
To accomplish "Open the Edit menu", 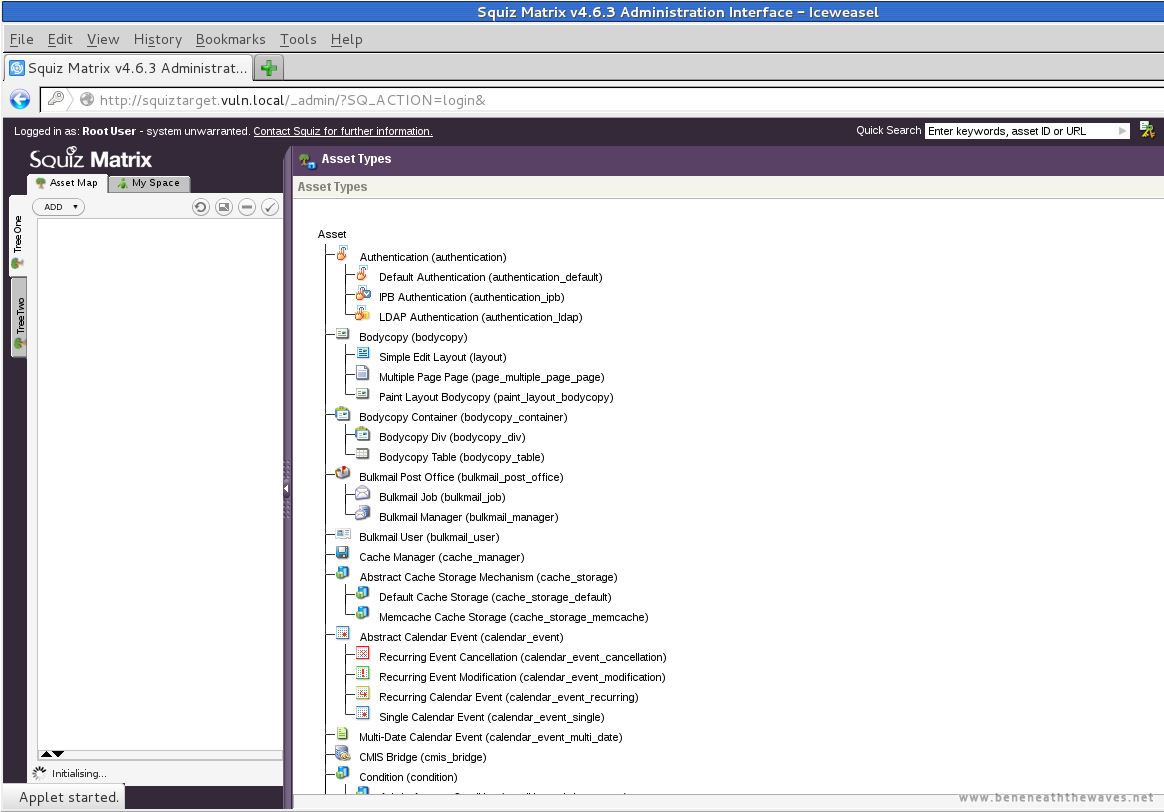I will click(x=60, y=39).
